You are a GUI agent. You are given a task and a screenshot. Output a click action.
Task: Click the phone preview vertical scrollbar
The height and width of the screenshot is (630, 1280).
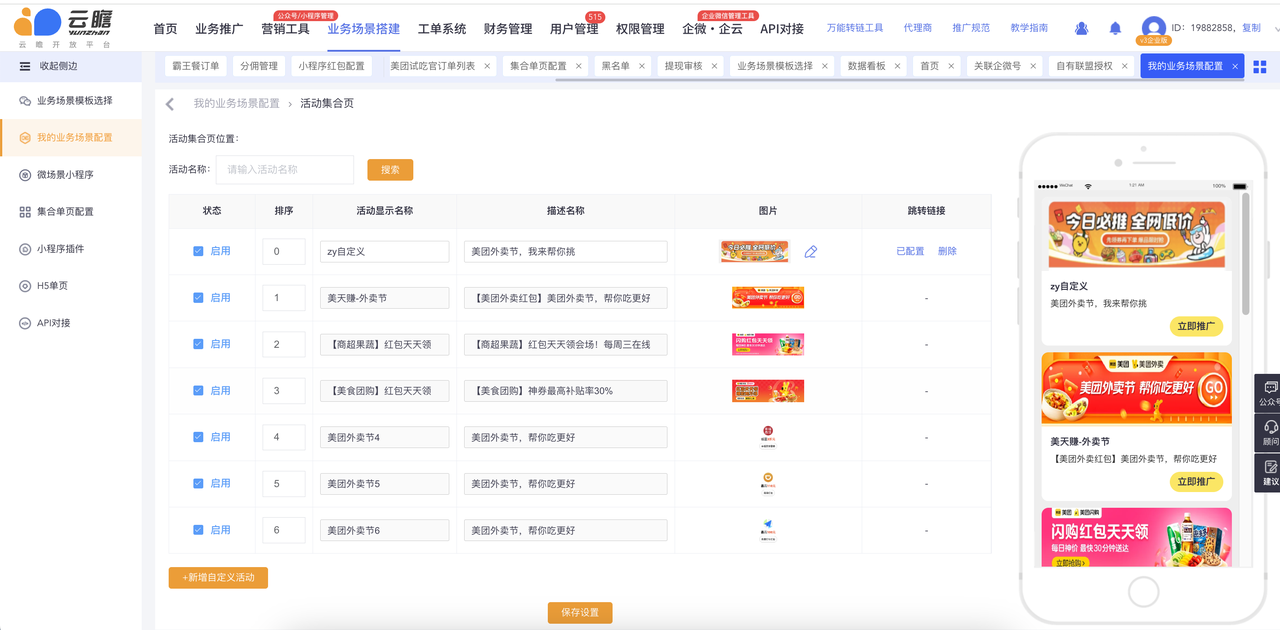(x=1245, y=254)
